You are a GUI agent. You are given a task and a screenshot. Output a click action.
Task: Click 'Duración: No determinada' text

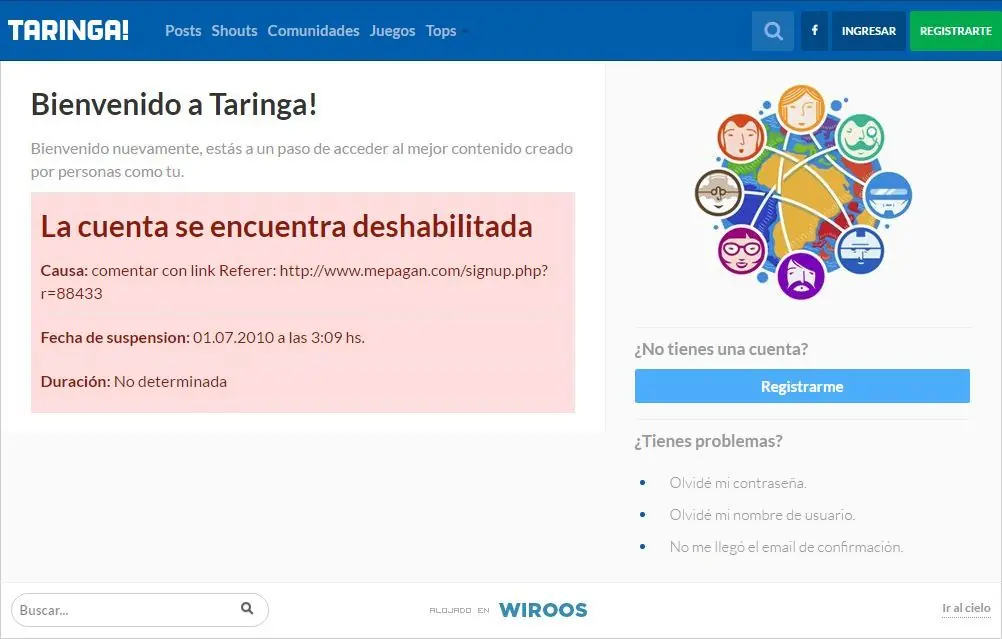tap(134, 381)
